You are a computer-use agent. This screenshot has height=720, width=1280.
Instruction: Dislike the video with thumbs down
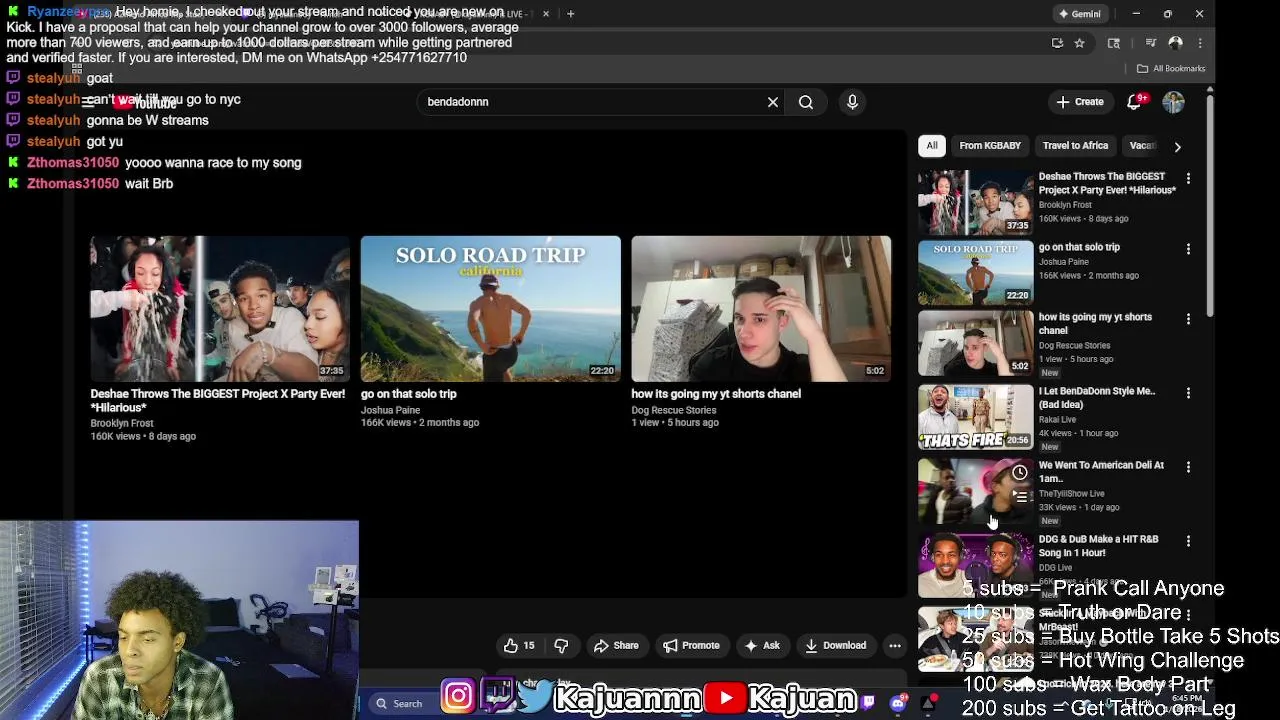click(x=561, y=646)
